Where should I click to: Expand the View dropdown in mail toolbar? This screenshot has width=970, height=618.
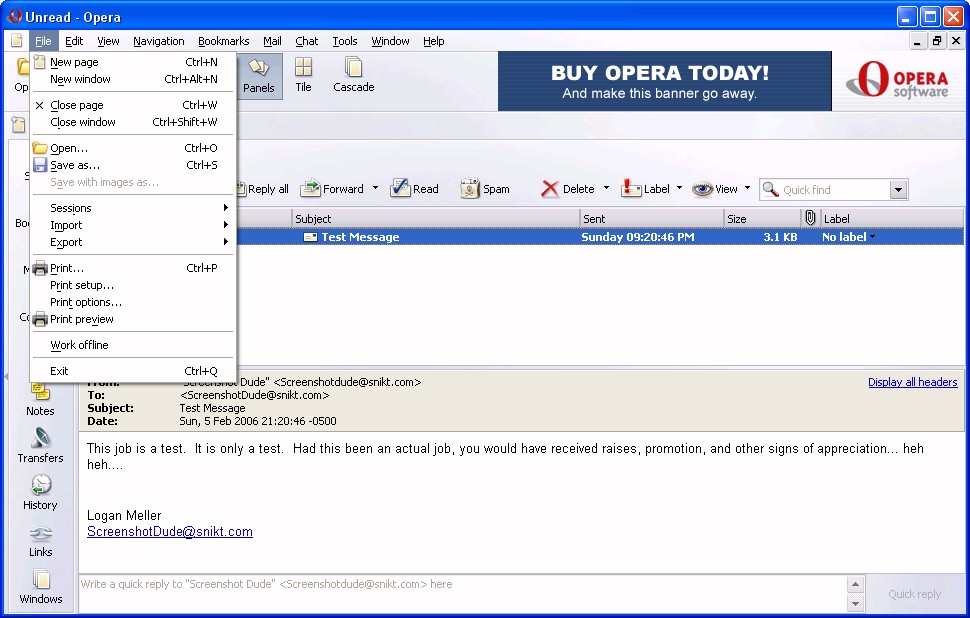click(747, 188)
